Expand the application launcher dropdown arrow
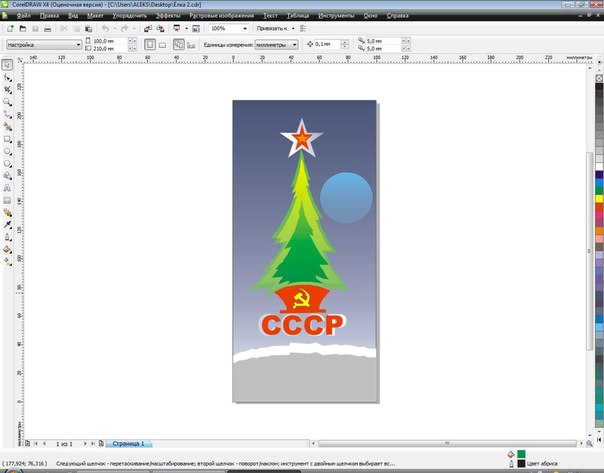Image resolution: width=604 pixels, height=473 pixels. click(x=186, y=29)
